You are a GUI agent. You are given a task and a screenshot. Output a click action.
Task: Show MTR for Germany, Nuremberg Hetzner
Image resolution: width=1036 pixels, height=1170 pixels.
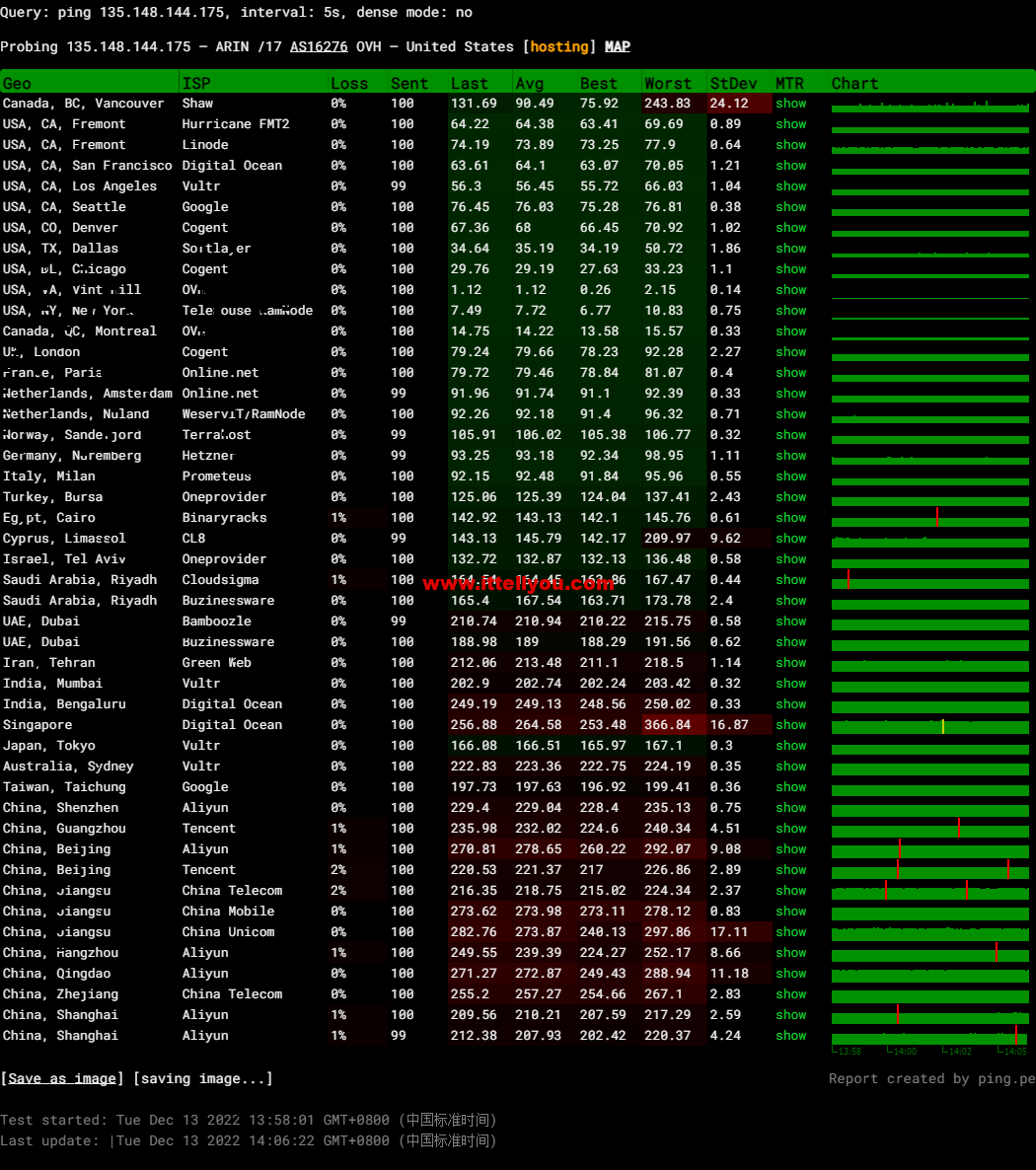(x=790, y=456)
